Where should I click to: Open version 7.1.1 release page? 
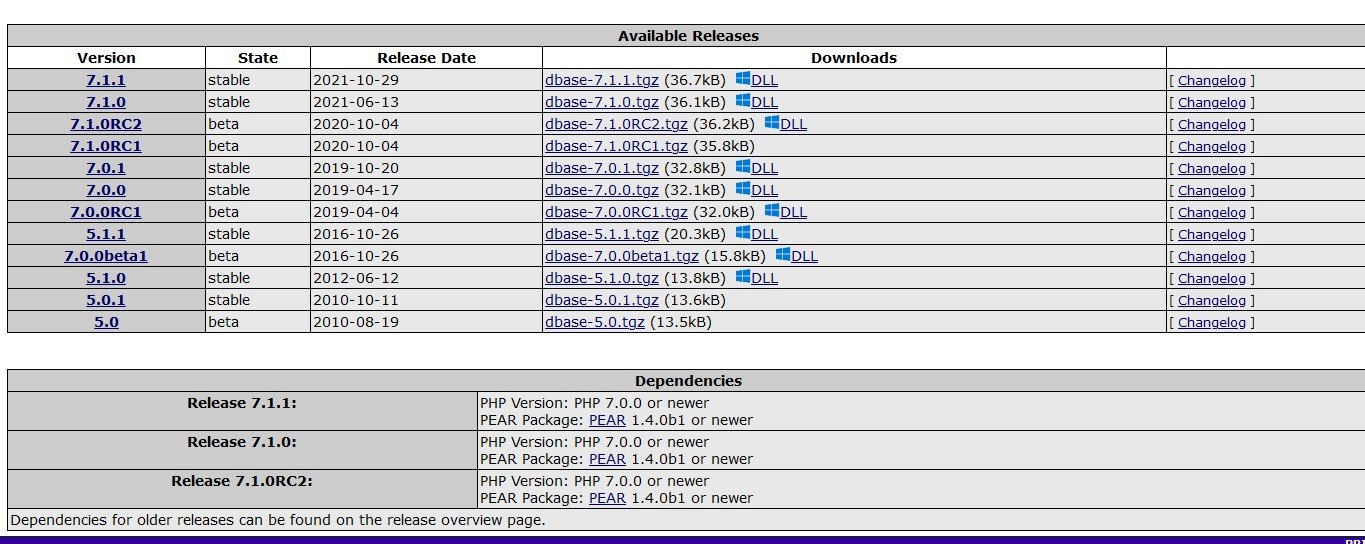(106, 80)
